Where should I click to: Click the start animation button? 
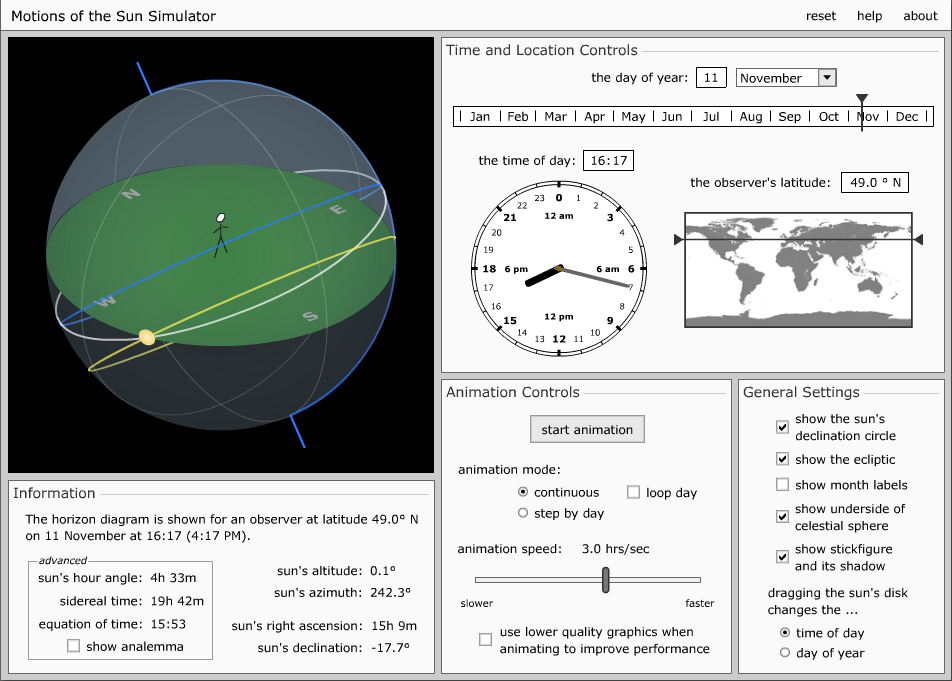click(x=587, y=429)
